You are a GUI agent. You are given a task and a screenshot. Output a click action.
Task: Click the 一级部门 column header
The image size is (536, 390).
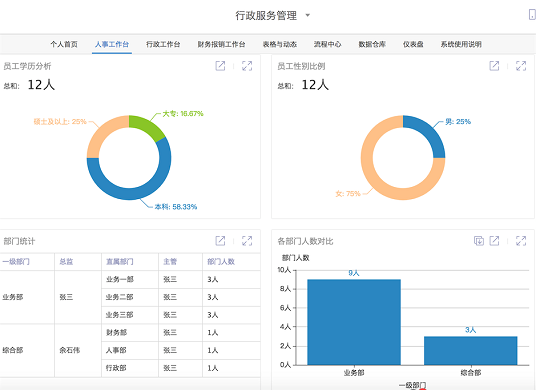click(16, 262)
